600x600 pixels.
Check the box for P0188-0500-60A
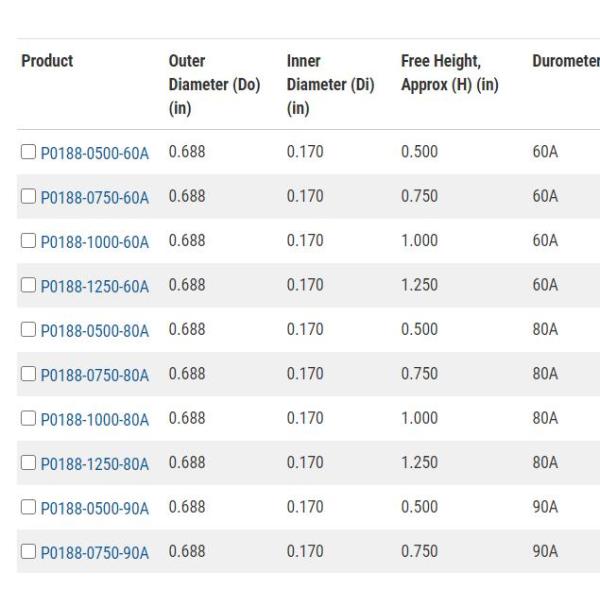pos(28,153)
